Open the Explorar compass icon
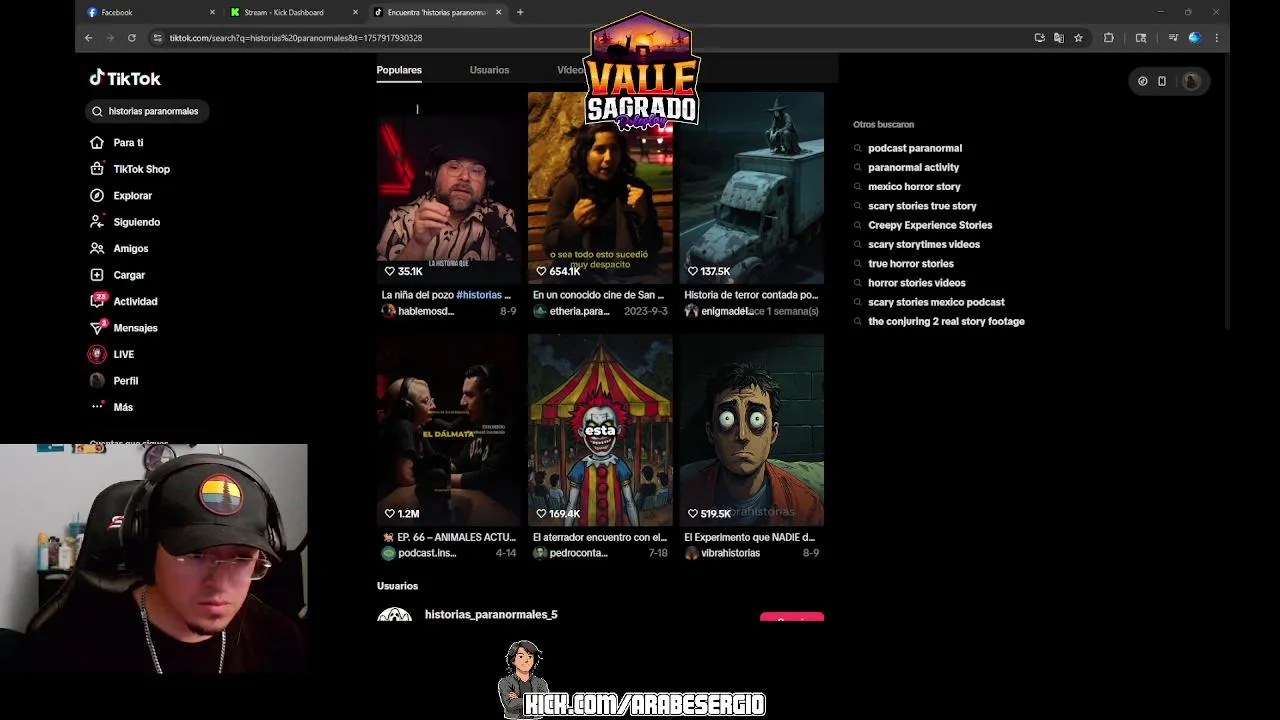The width and height of the screenshot is (1280, 720). (97, 195)
